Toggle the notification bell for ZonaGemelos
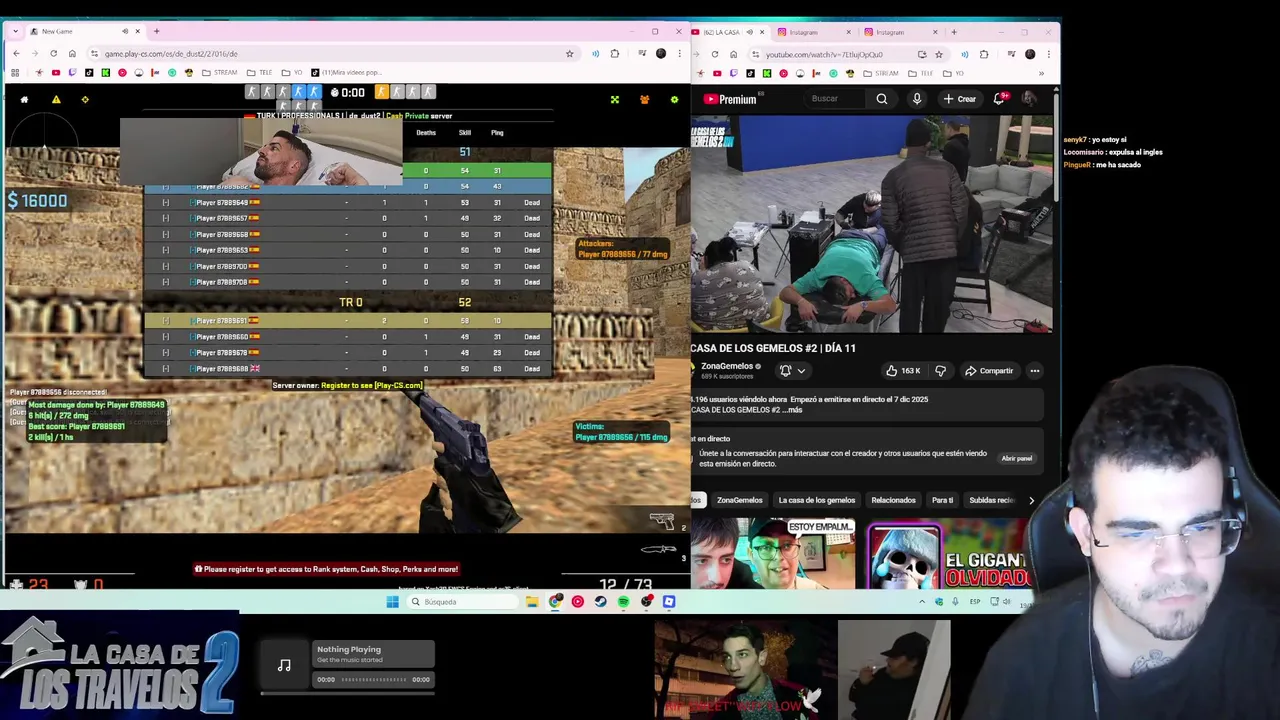Viewport: 1280px width, 720px height. (786, 371)
